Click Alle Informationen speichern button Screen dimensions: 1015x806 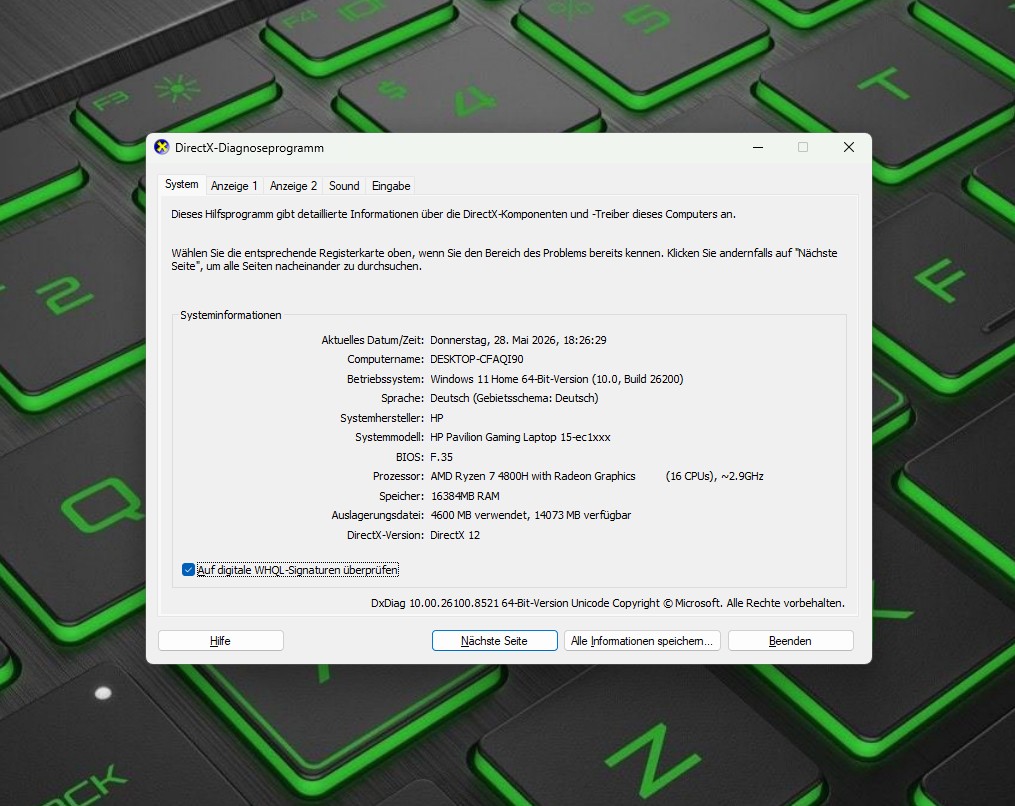[x=642, y=641]
